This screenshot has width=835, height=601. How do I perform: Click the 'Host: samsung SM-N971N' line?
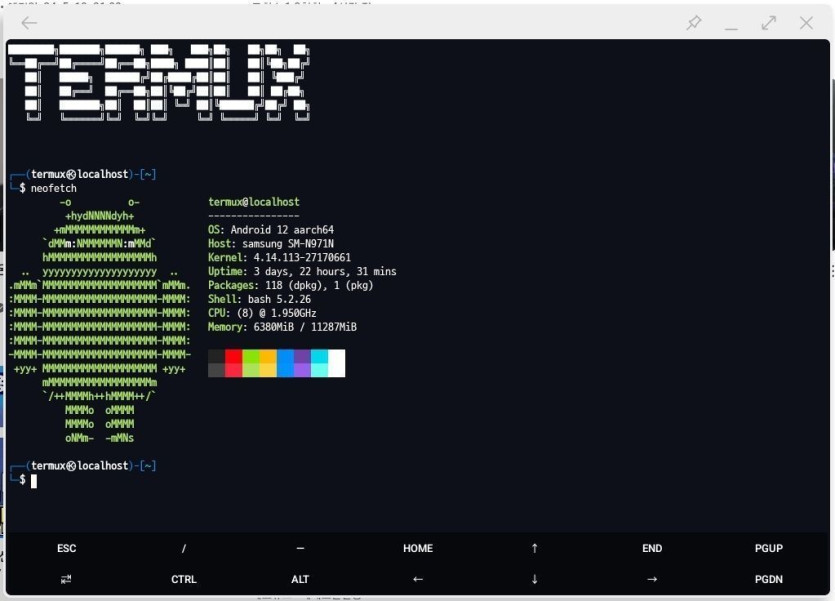point(271,244)
